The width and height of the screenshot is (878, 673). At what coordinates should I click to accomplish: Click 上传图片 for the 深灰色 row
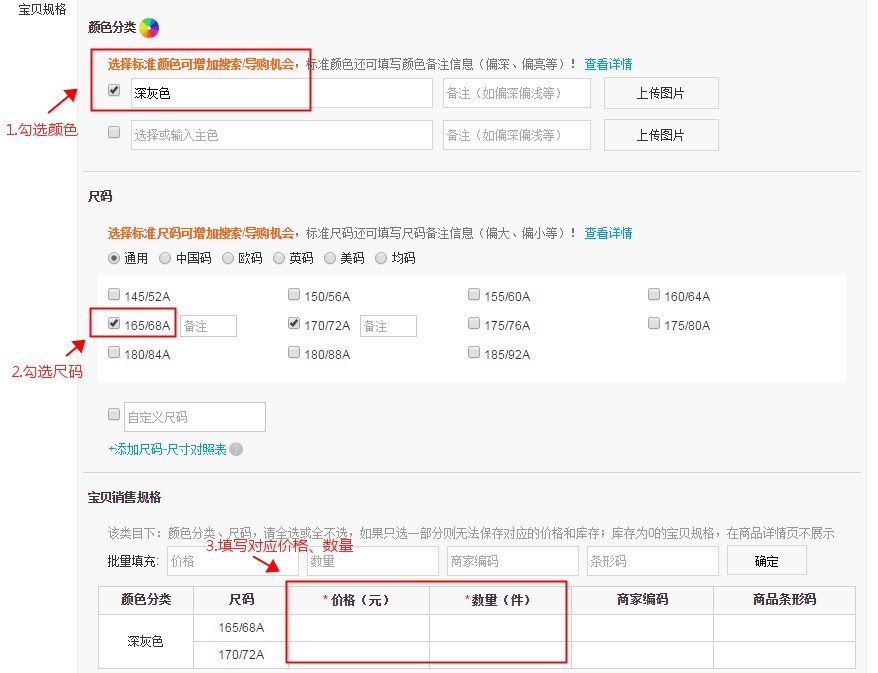click(x=661, y=92)
